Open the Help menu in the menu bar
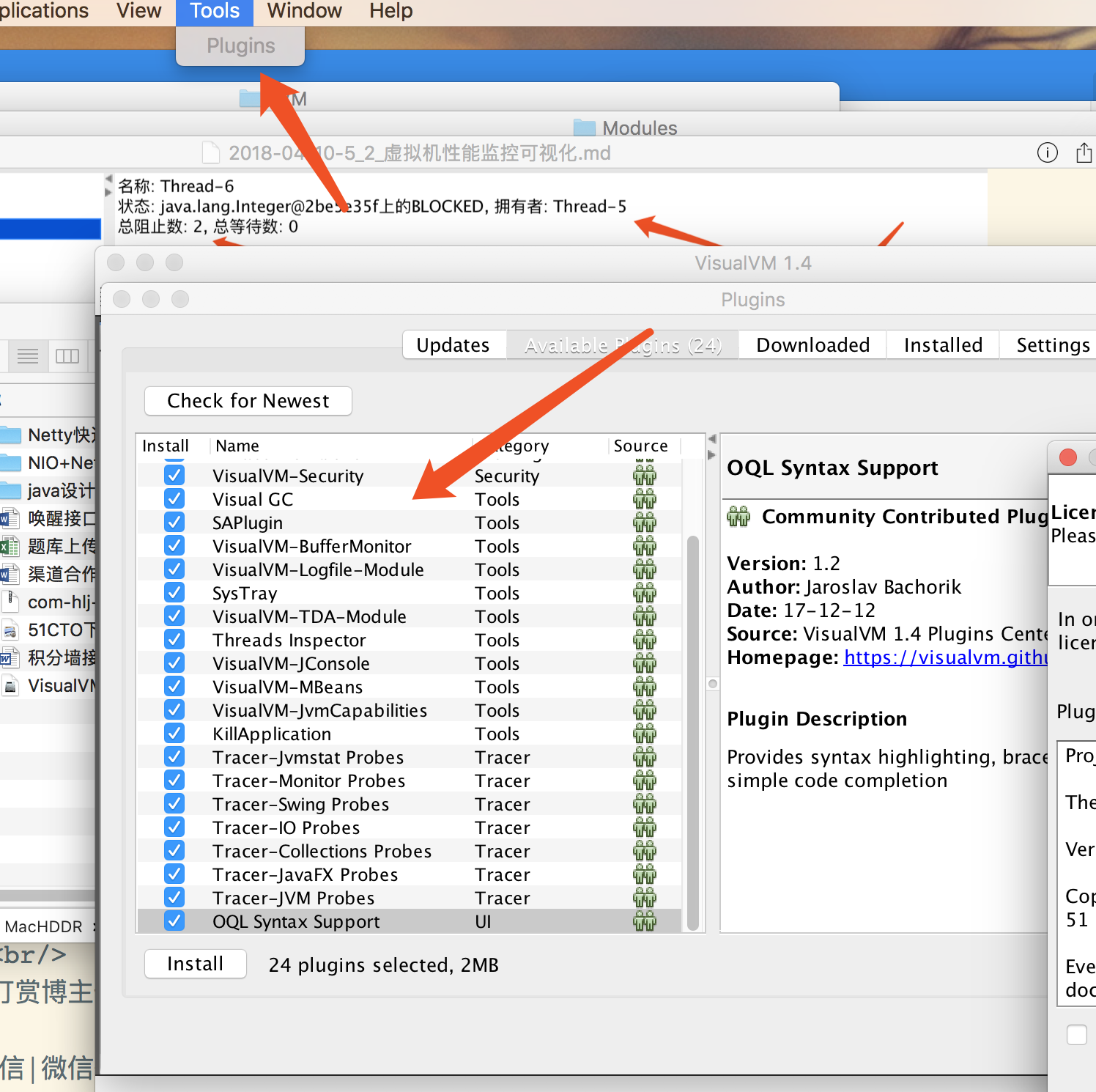Screen dimensions: 1096x1092 [x=391, y=11]
